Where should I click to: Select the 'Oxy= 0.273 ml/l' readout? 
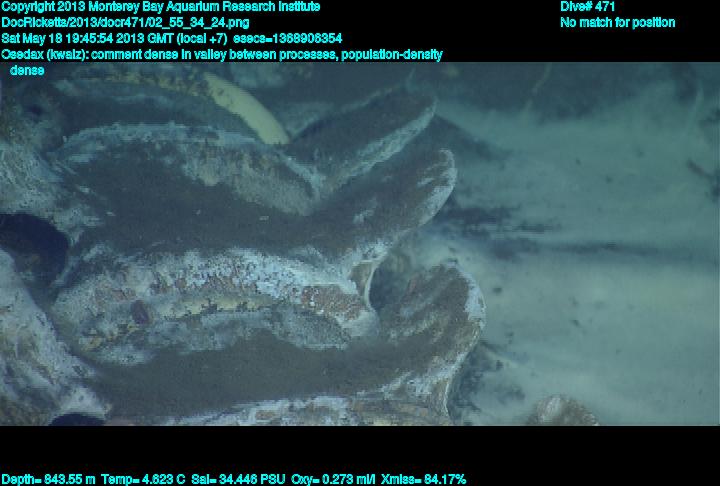(x=333, y=480)
